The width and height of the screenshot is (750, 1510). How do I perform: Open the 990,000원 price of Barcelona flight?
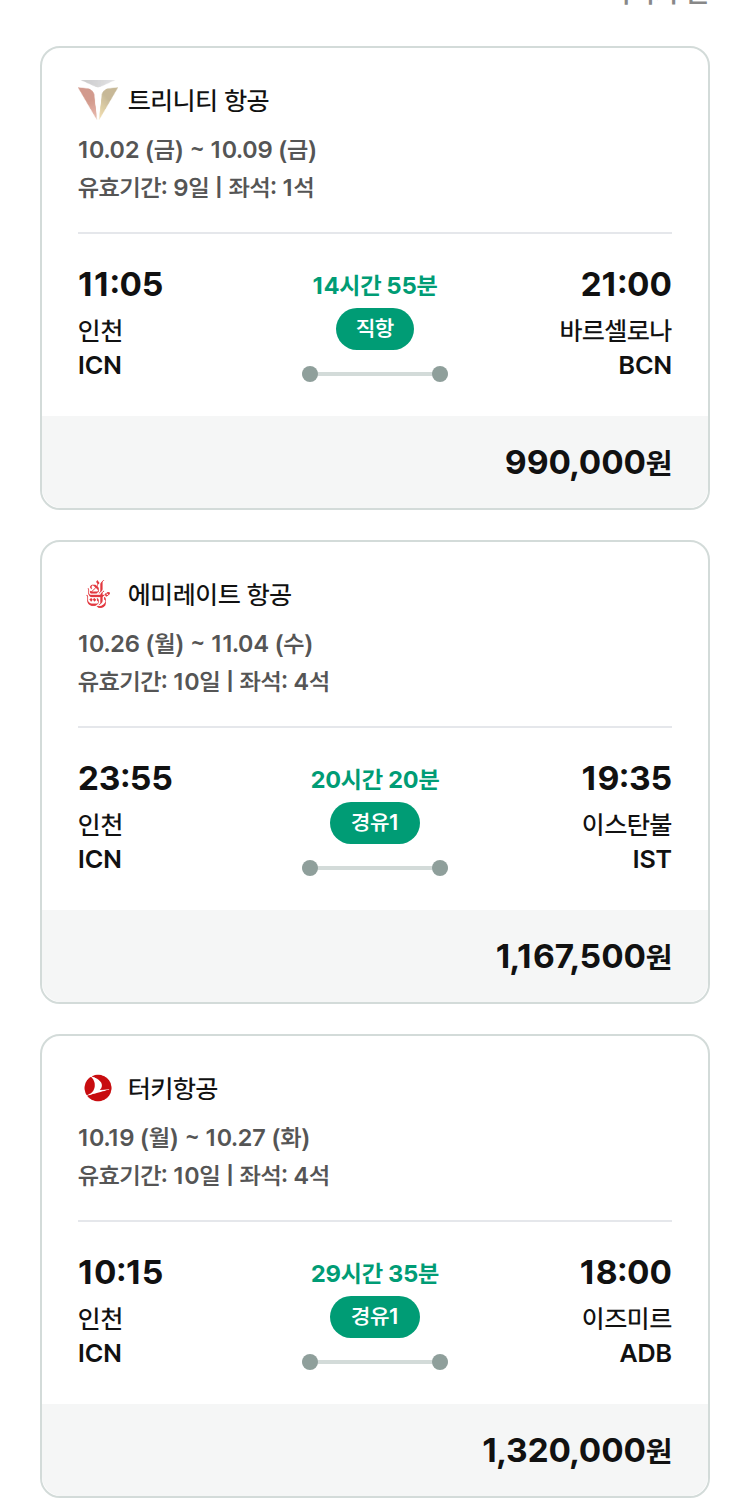coord(588,462)
